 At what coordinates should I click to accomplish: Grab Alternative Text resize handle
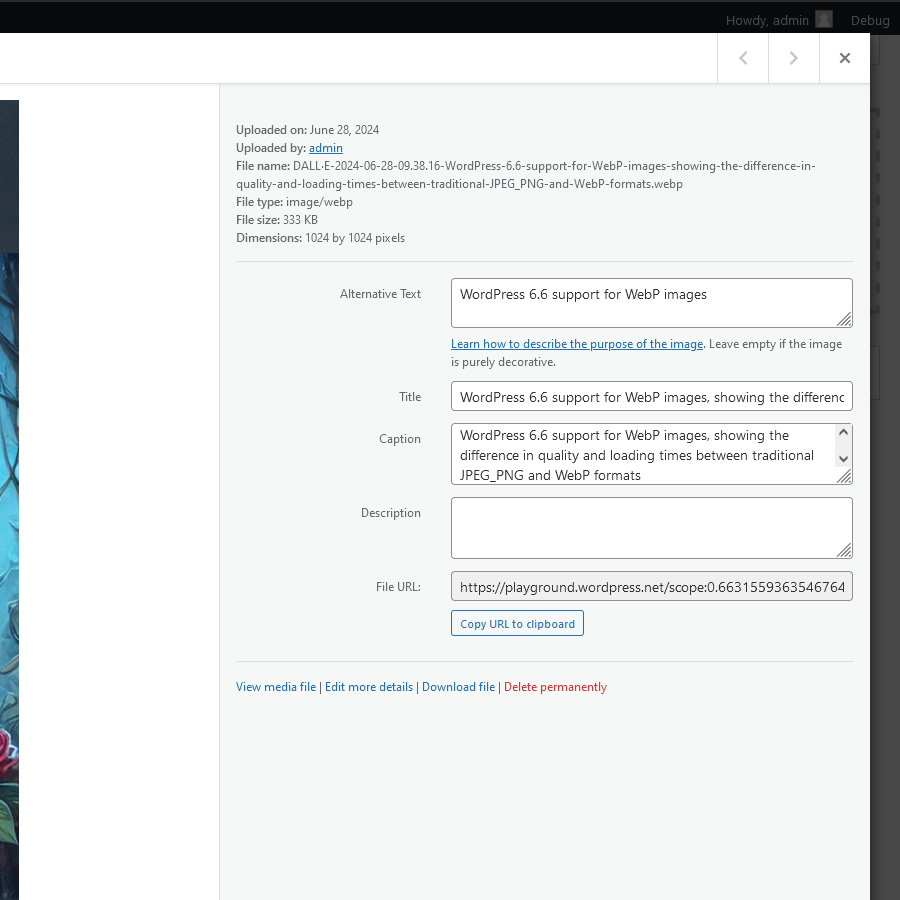click(x=844, y=319)
